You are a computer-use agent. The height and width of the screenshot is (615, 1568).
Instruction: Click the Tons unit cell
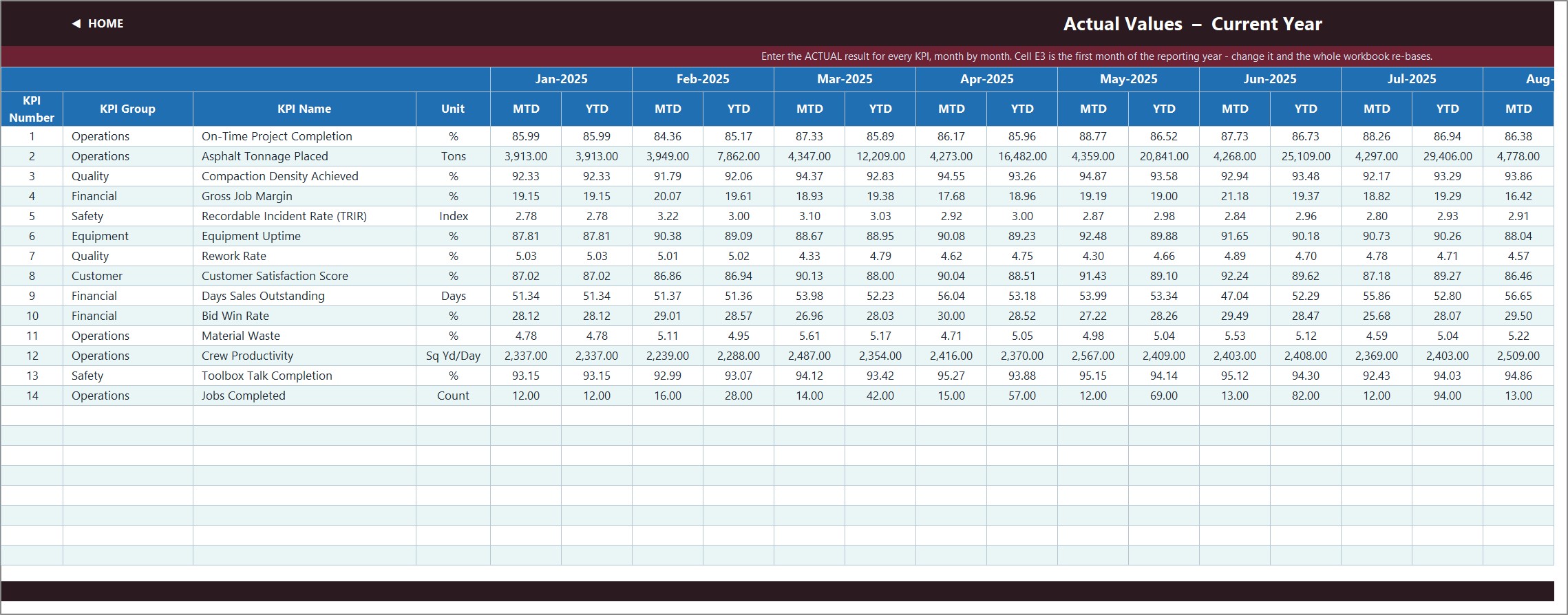[453, 156]
